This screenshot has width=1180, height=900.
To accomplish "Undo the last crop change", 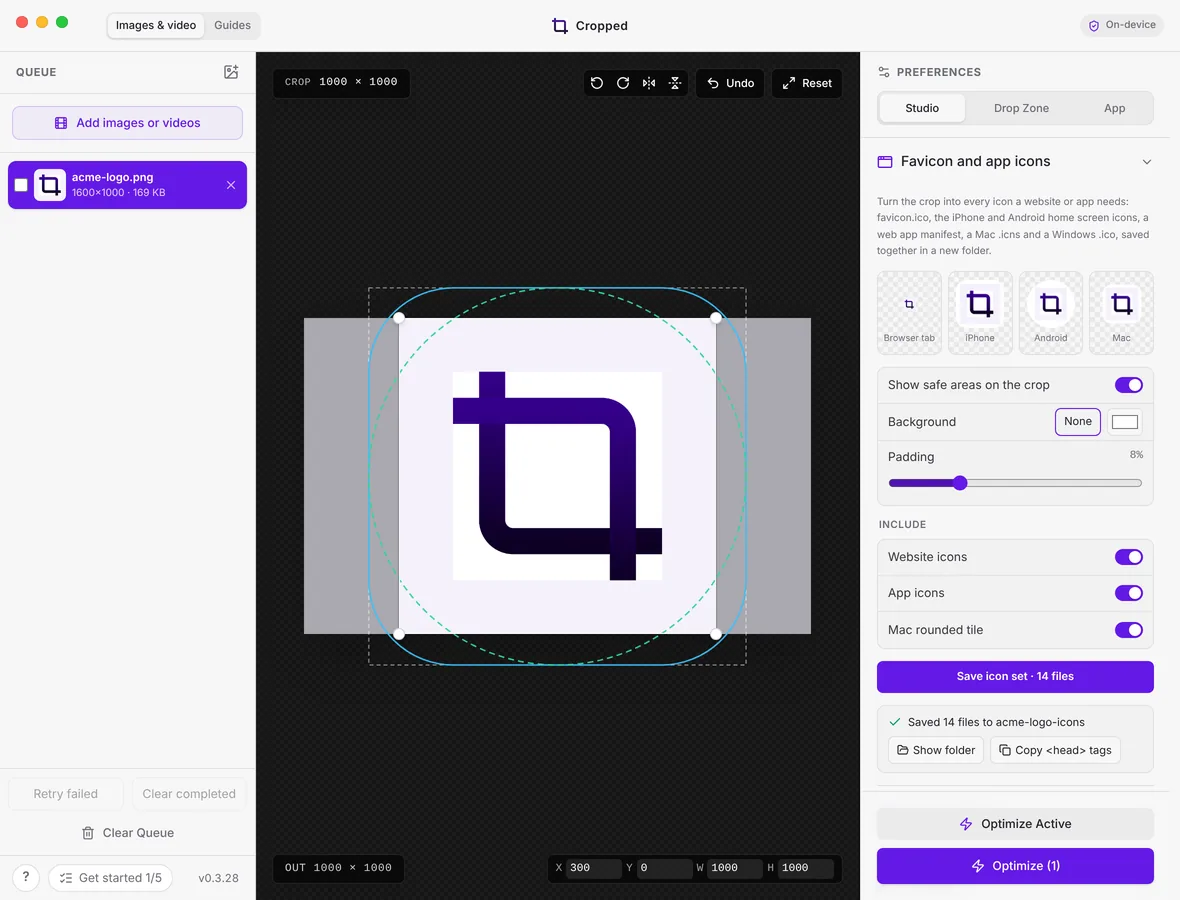I will coord(730,83).
